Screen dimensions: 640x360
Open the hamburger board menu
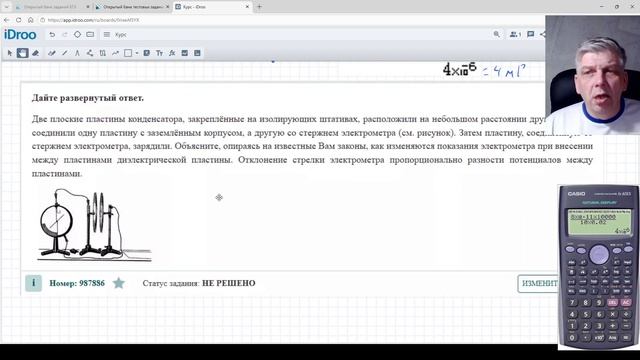pos(107,35)
